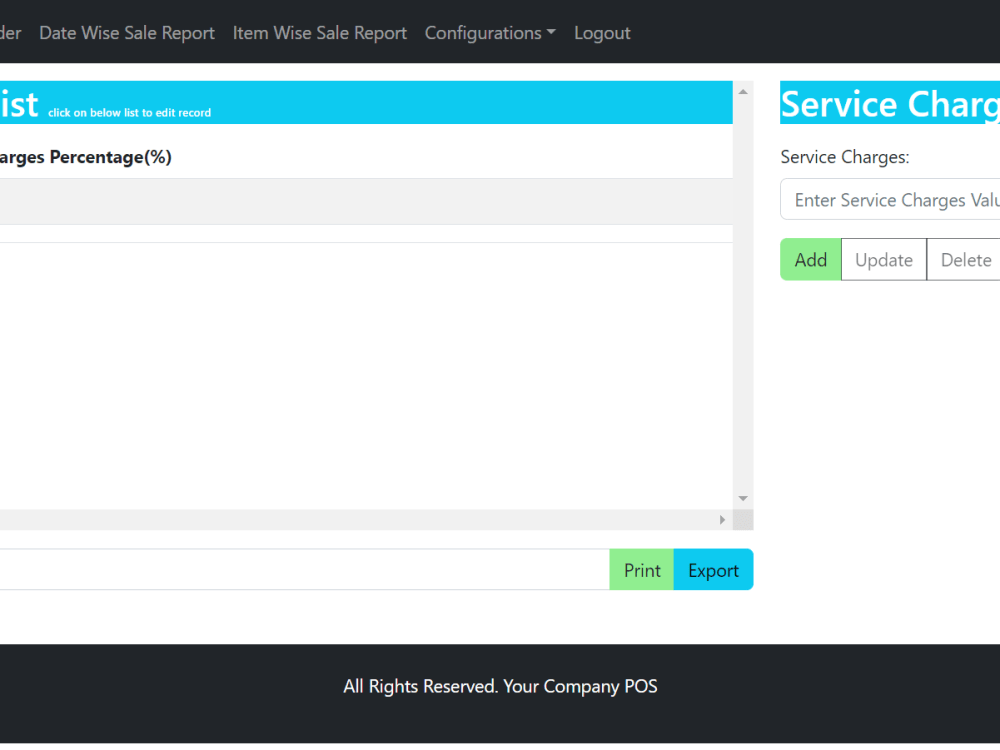1000x750 pixels.
Task: Click the Print button
Action: 641,569
